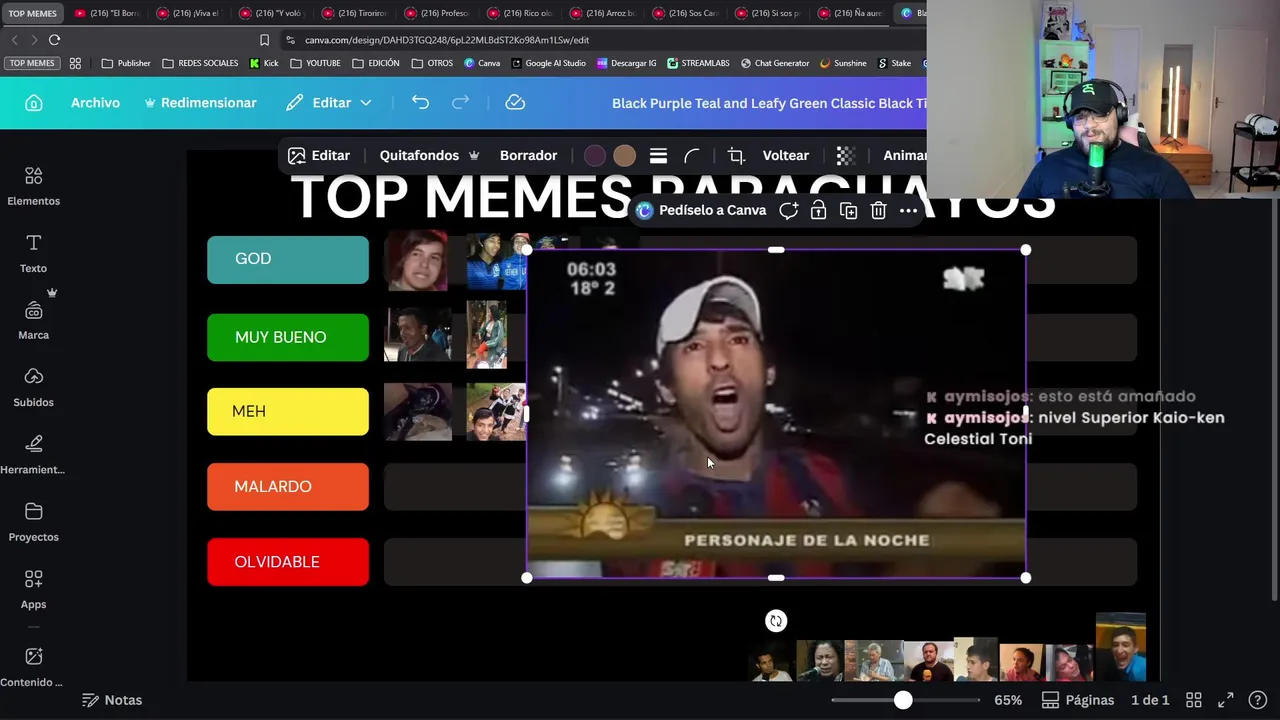1280x720 pixels.
Task: Select the laughing man thumbnail in yellow frame
Action: (x=1120, y=649)
